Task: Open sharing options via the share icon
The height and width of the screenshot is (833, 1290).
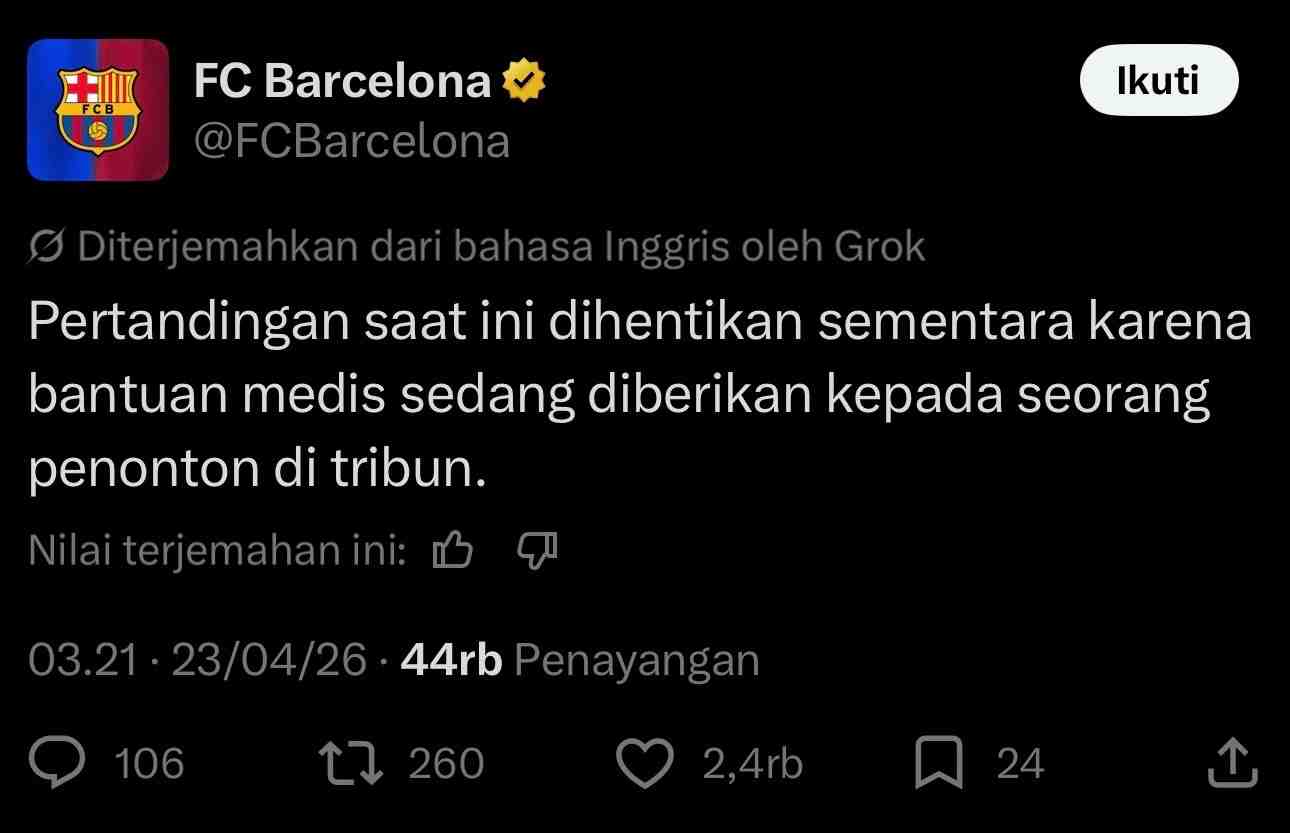Action: 1232,763
